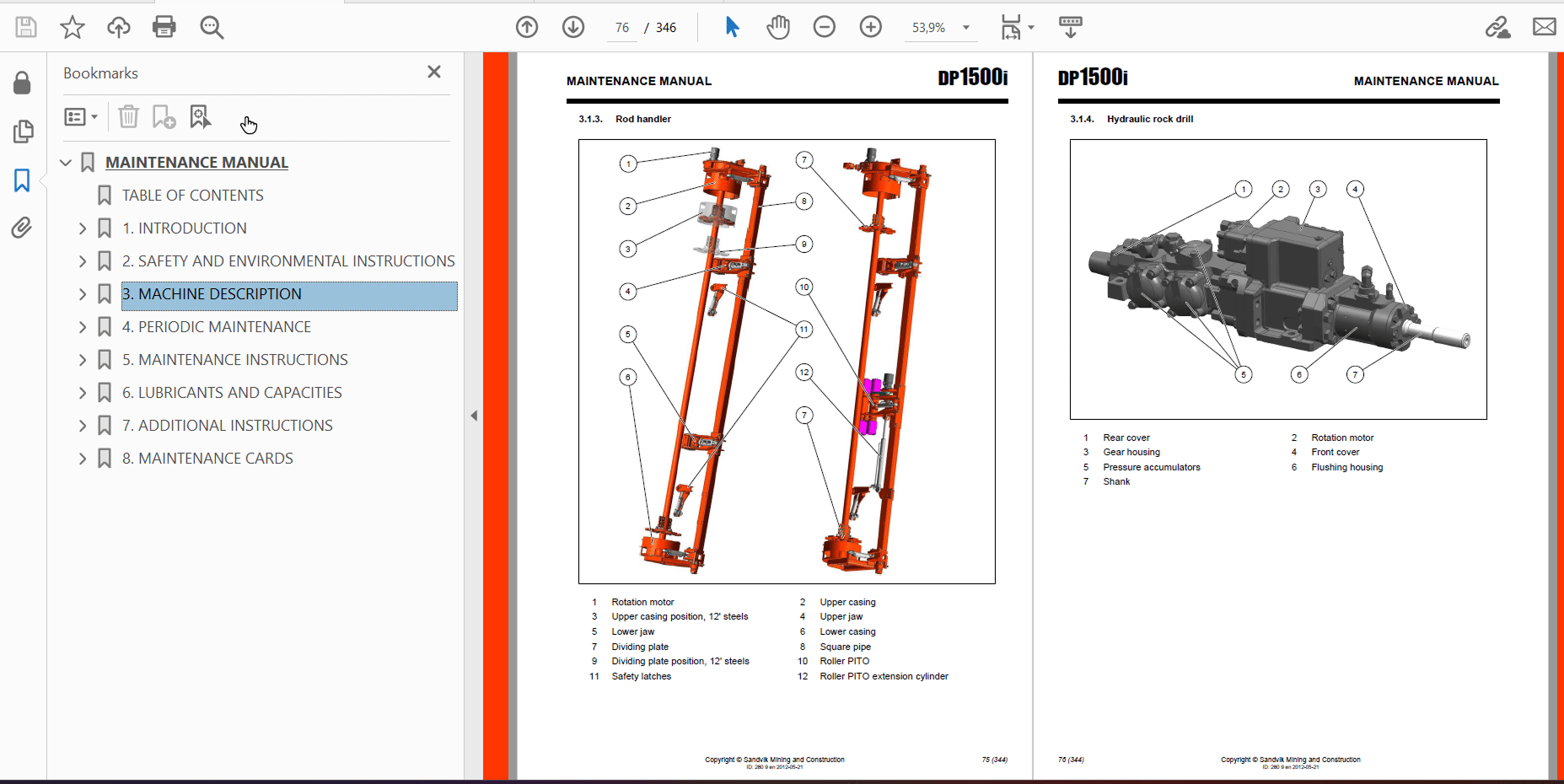Click the current page number field
The height and width of the screenshot is (784, 1564).
point(622,28)
